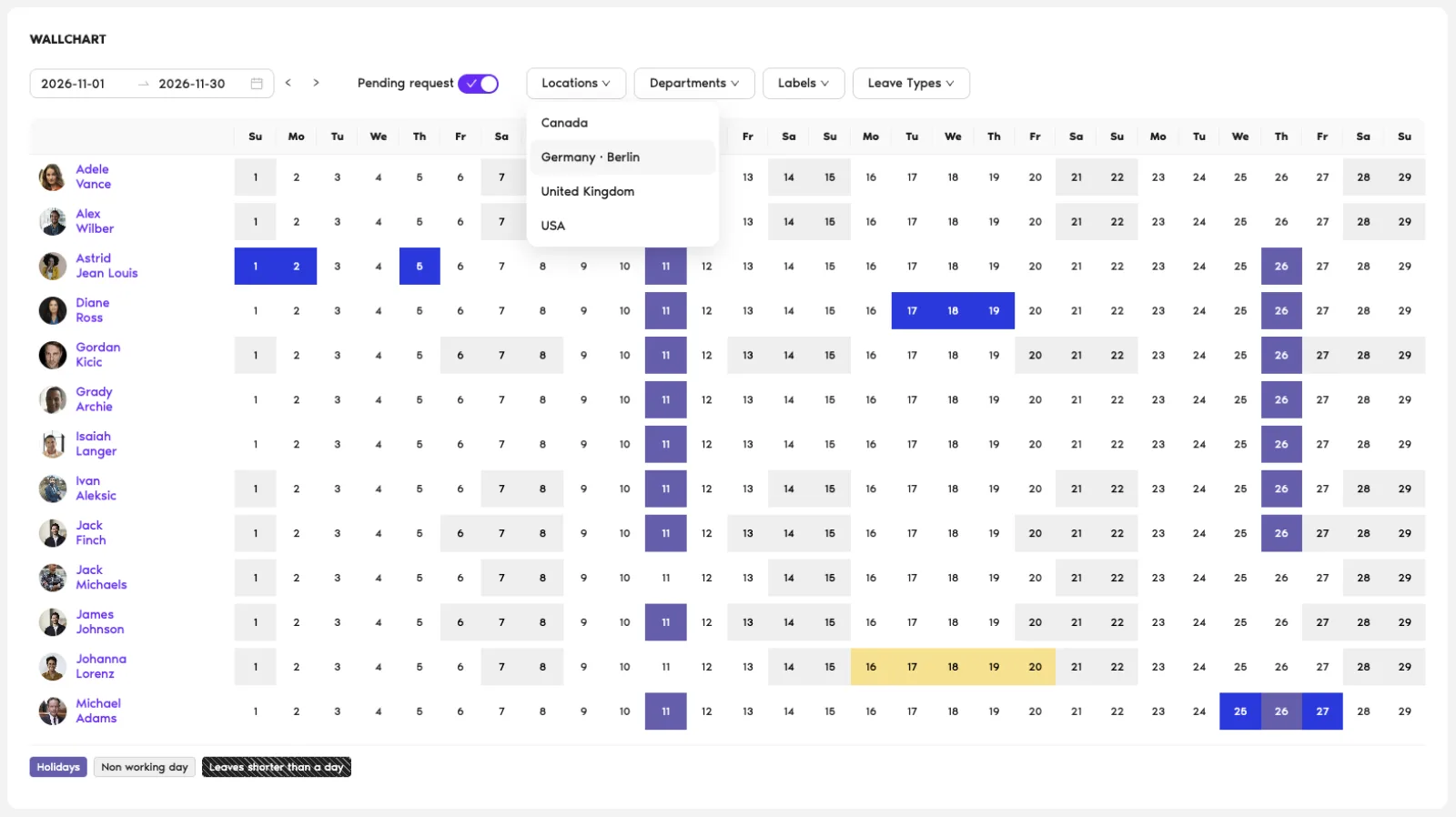
Task: Select Johanna Lorenz's pending leave day 18
Action: [x=953, y=667]
